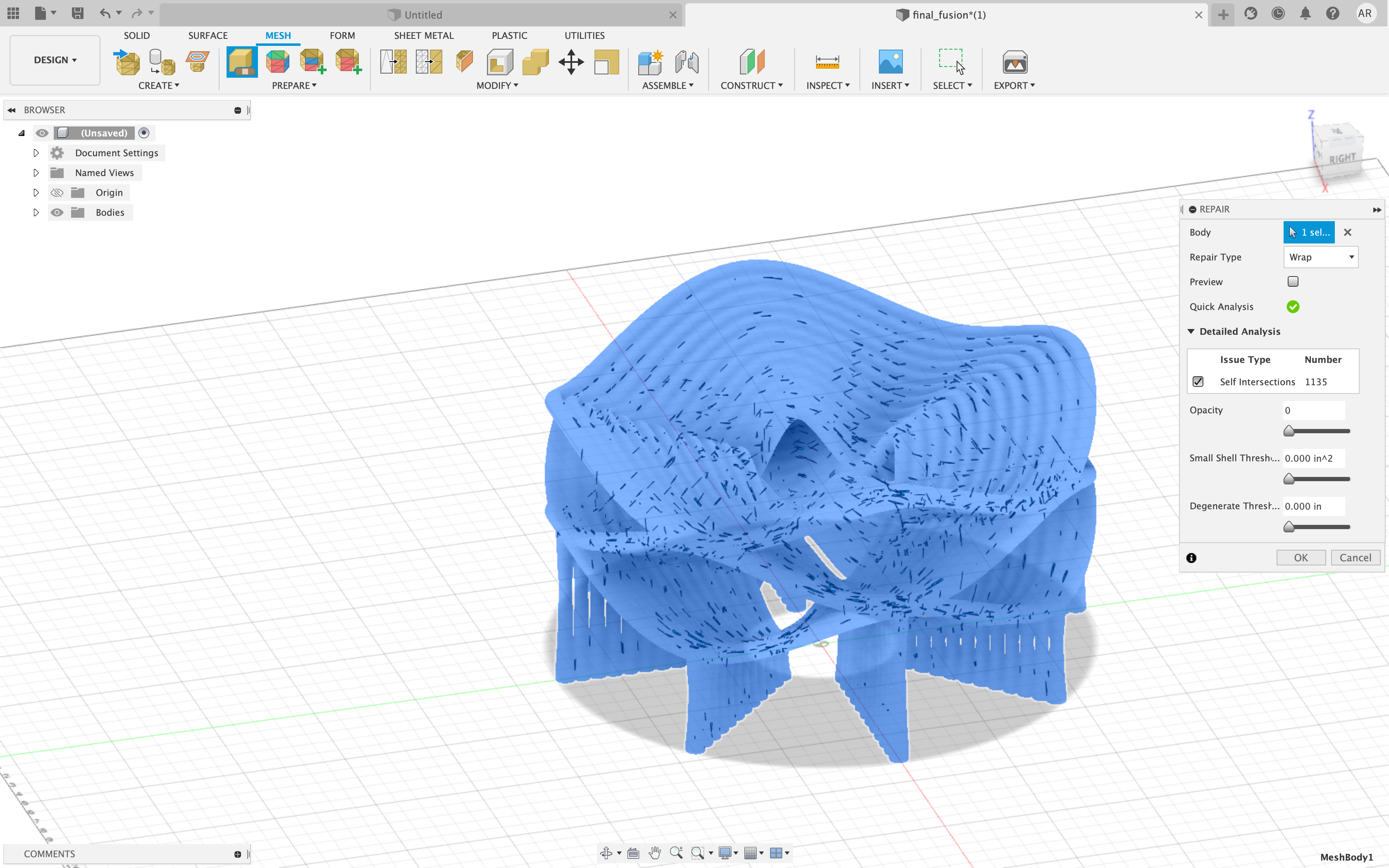Click the Save icon in the top toolbar

point(77,13)
